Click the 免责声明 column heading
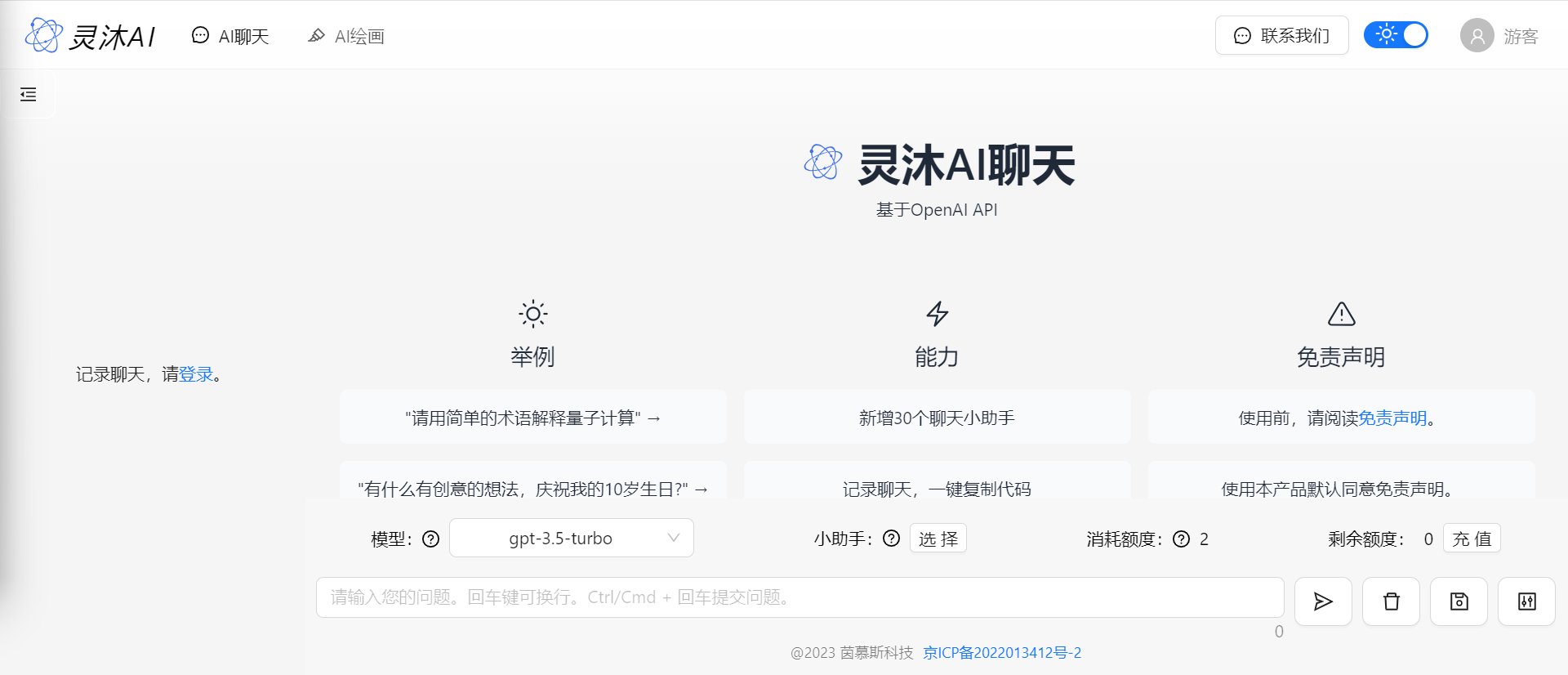 tap(1341, 357)
